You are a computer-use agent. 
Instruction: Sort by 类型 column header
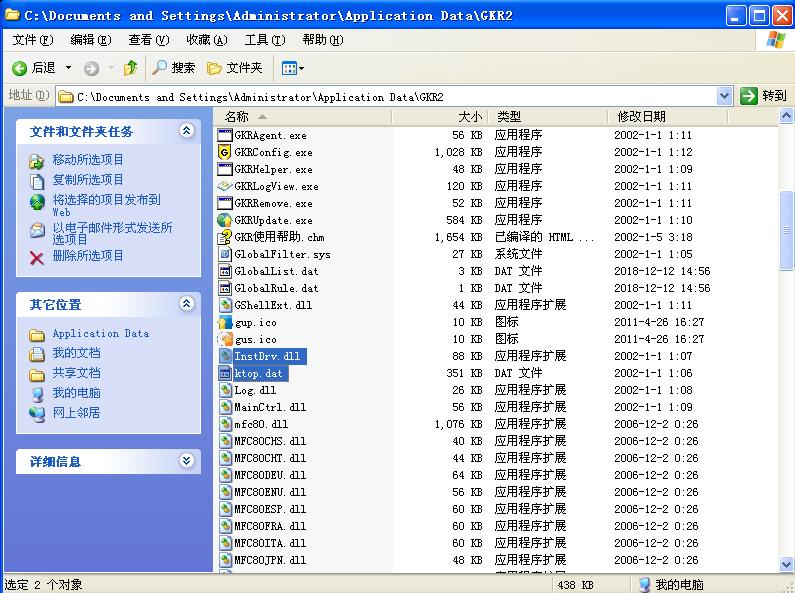coord(548,117)
